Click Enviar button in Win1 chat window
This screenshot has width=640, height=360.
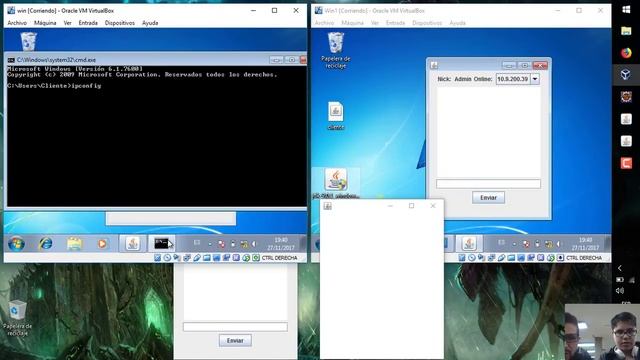[488, 198]
